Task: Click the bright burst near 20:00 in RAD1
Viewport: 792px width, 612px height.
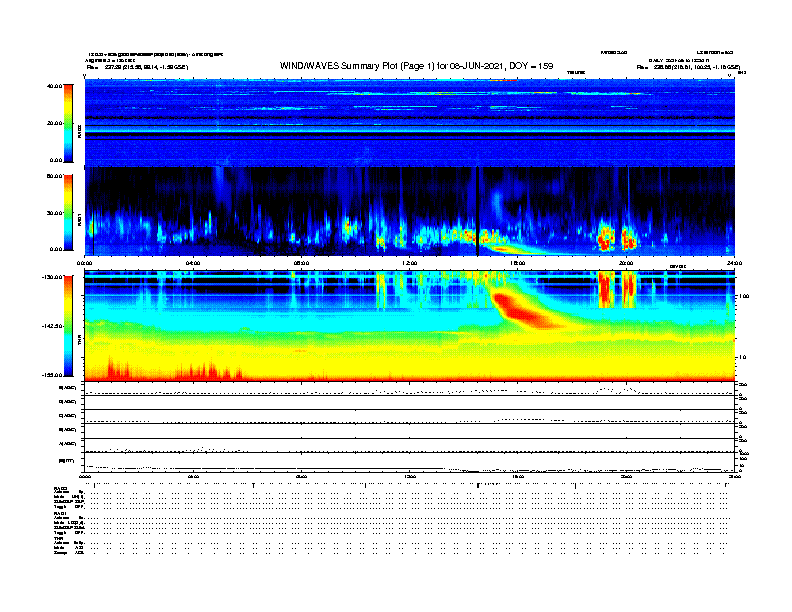Action: click(606, 238)
